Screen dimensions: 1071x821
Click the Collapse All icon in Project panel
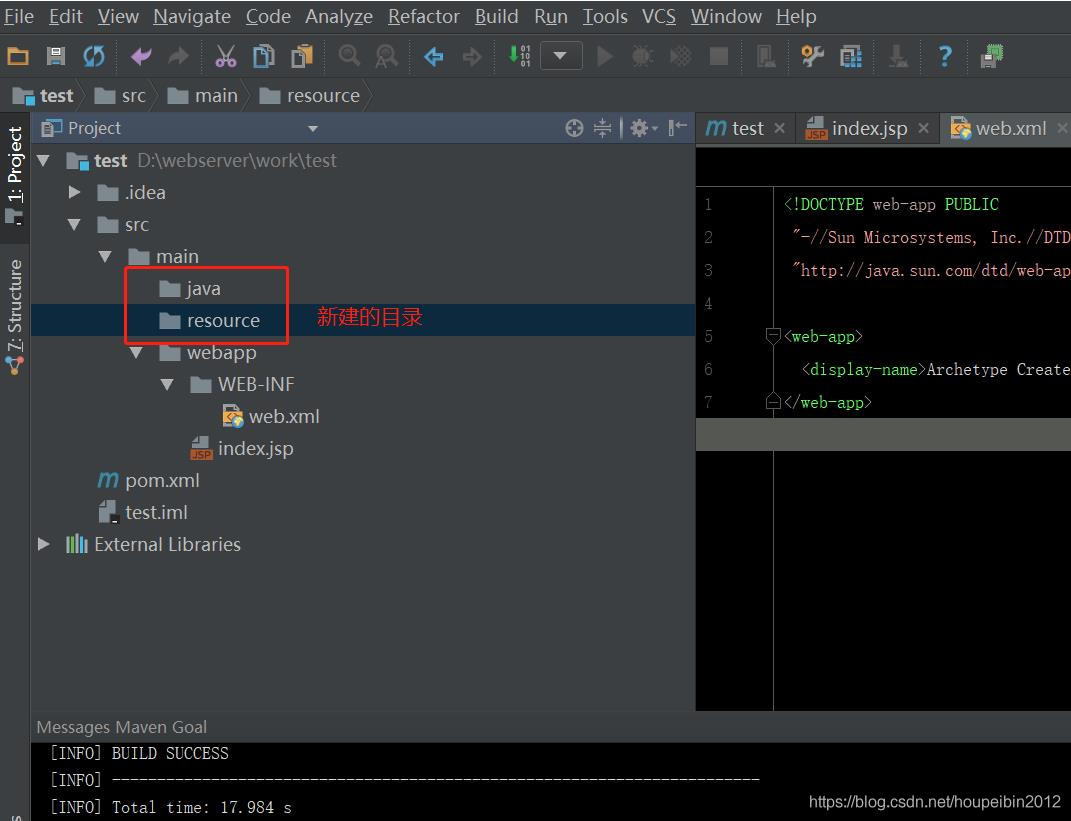coord(602,128)
